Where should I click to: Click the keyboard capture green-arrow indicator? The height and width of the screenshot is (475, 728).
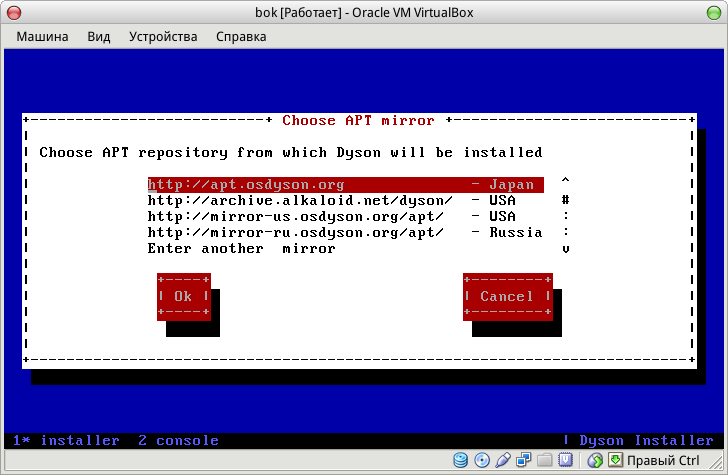(x=615, y=460)
